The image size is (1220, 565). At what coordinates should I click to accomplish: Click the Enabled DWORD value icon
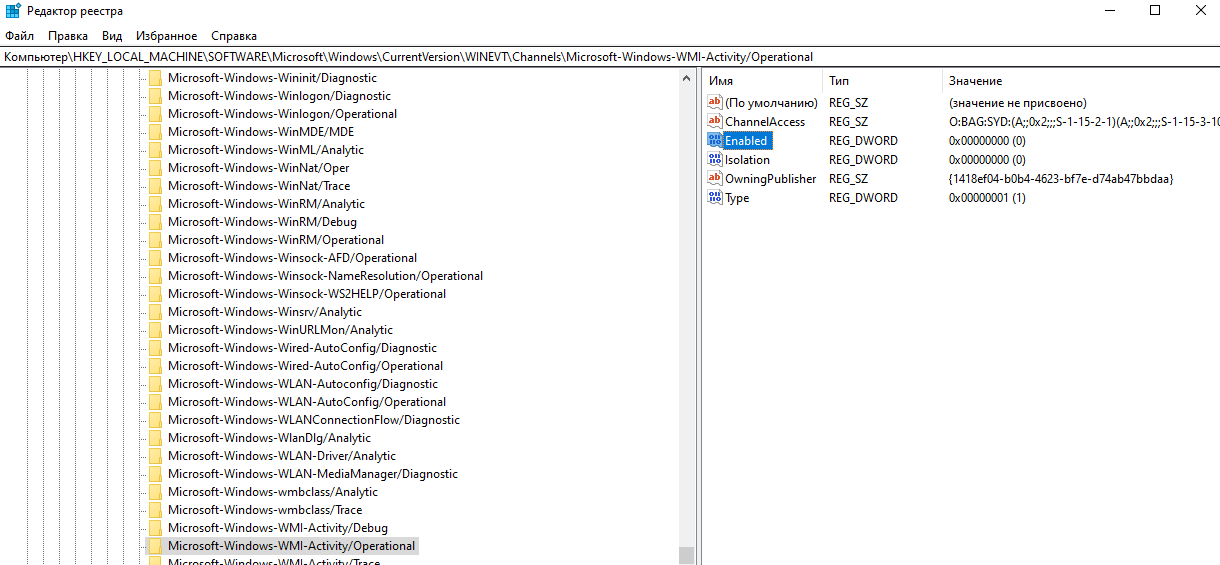click(714, 141)
